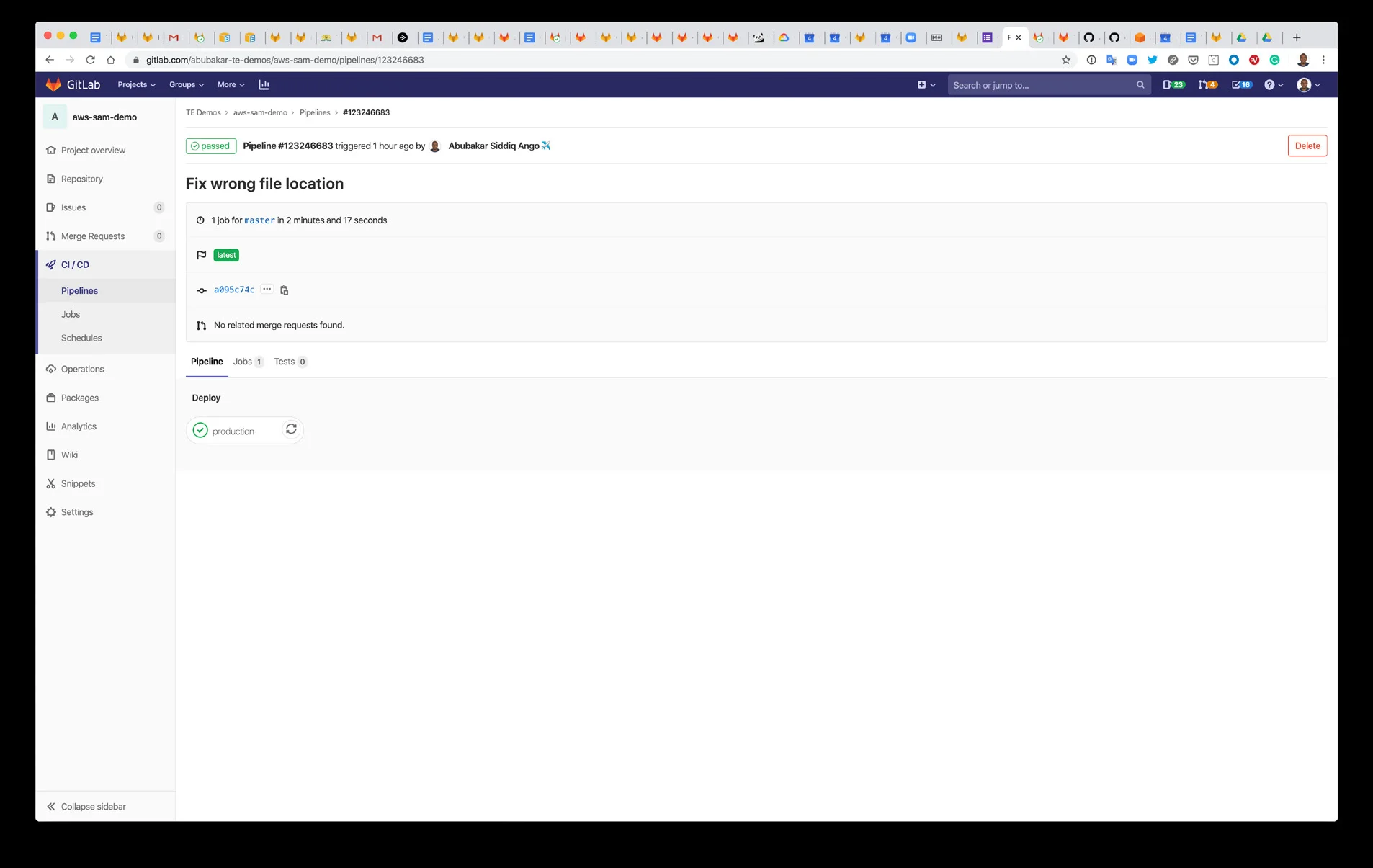Open the master branch link
The height and width of the screenshot is (868, 1373).
point(259,220)
